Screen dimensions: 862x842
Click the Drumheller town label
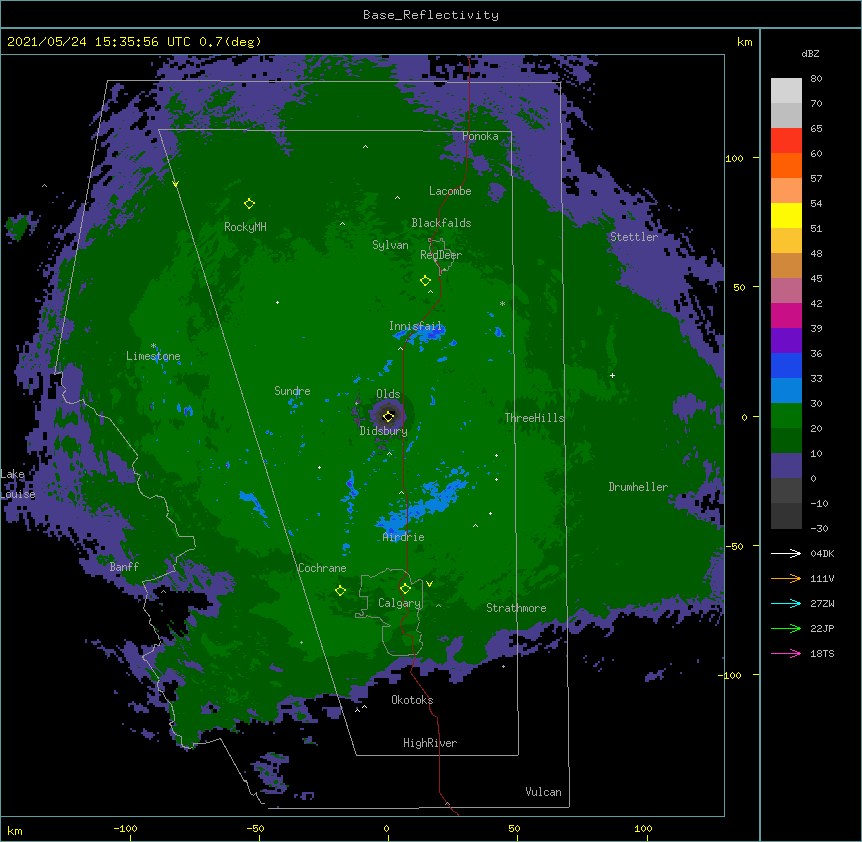(638, 487)
